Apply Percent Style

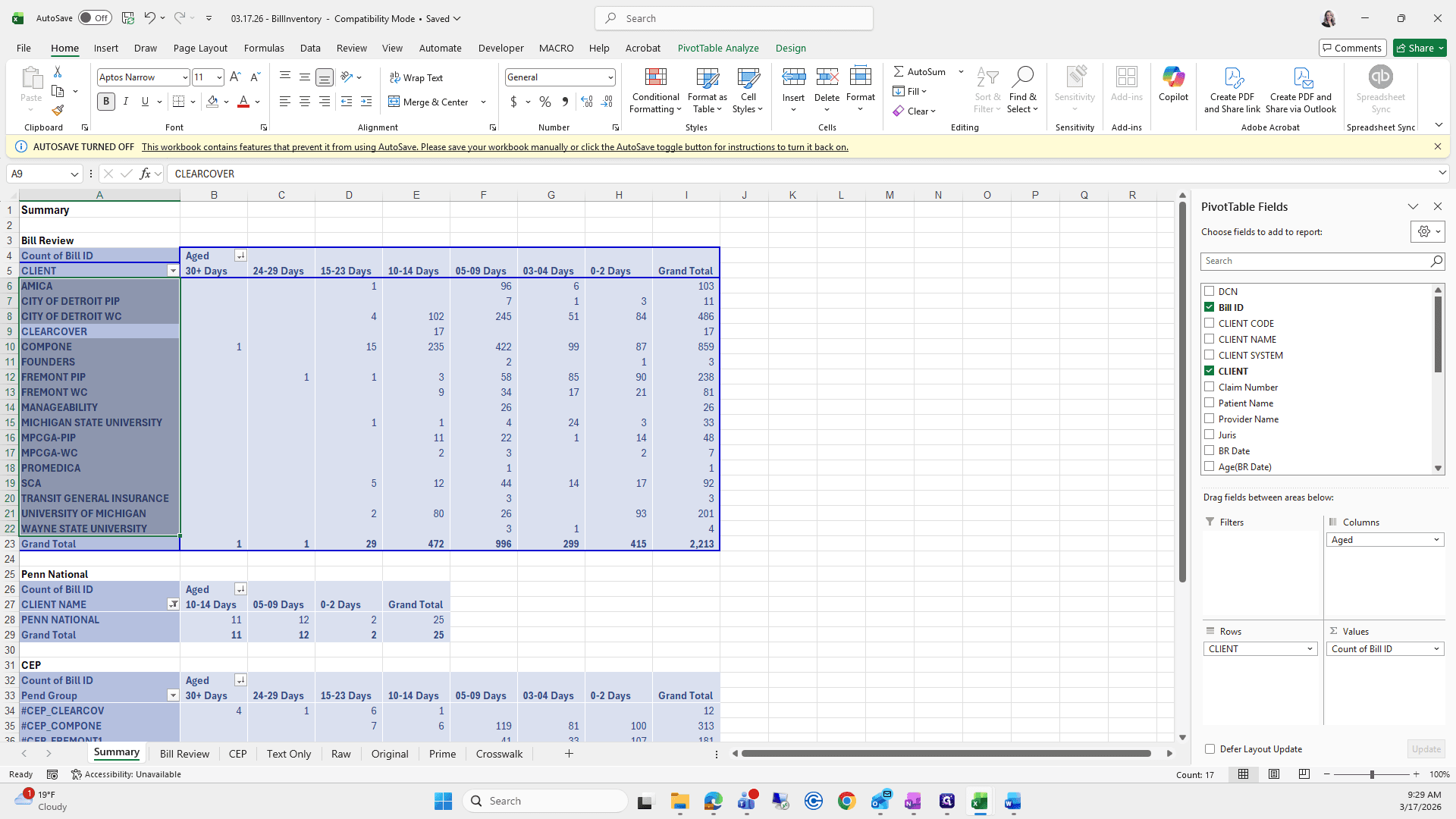(x=545, y=102)
